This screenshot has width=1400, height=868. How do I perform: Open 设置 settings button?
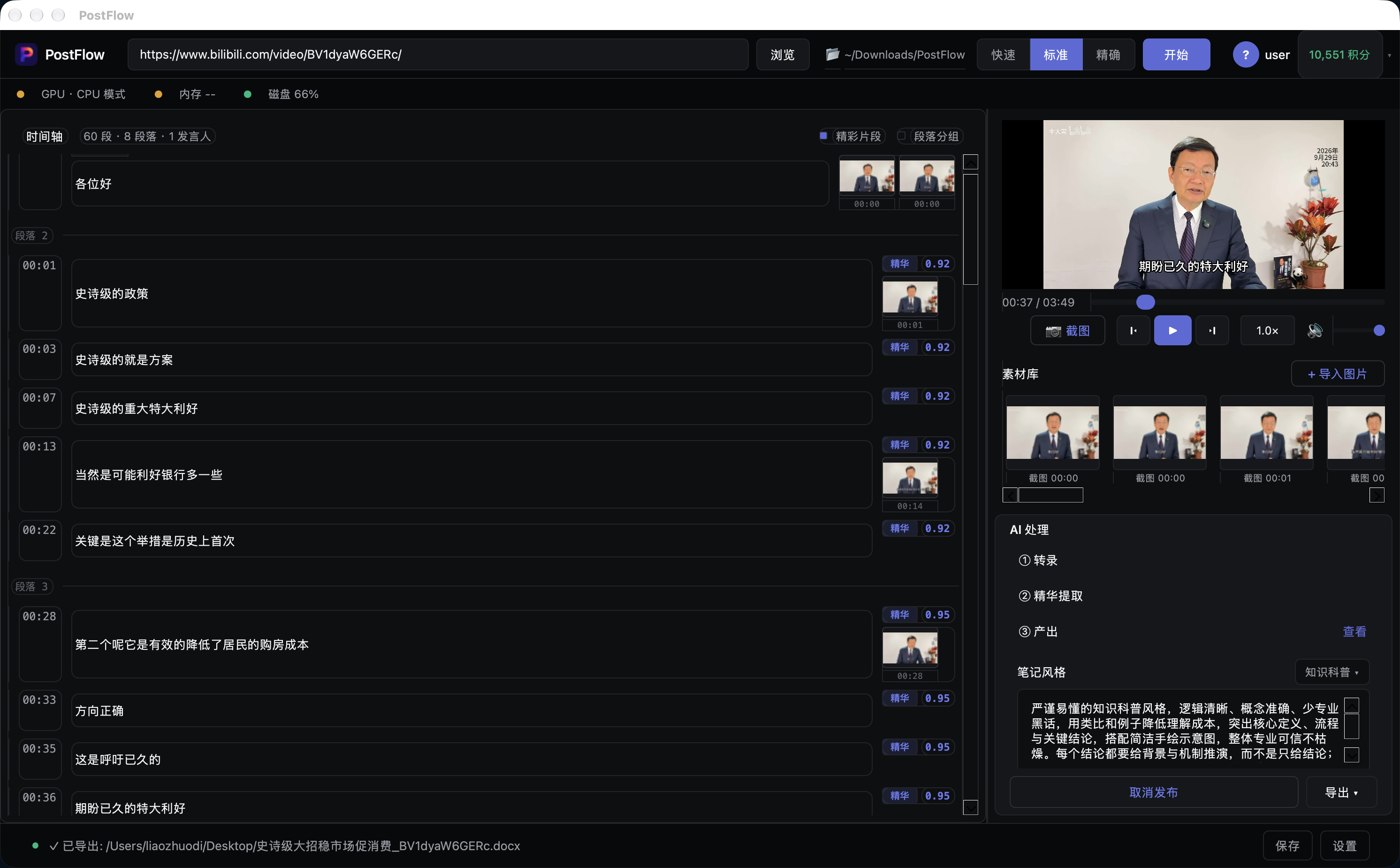pos(1344,845)
